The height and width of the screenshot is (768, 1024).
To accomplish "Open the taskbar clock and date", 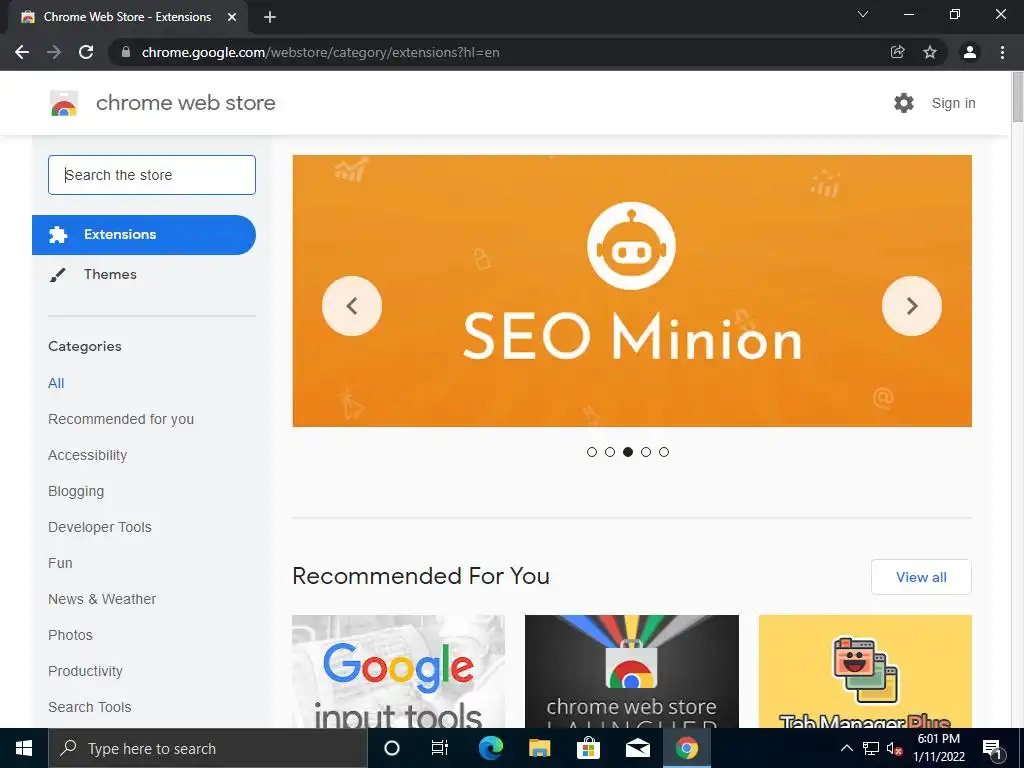I will 938,748.
